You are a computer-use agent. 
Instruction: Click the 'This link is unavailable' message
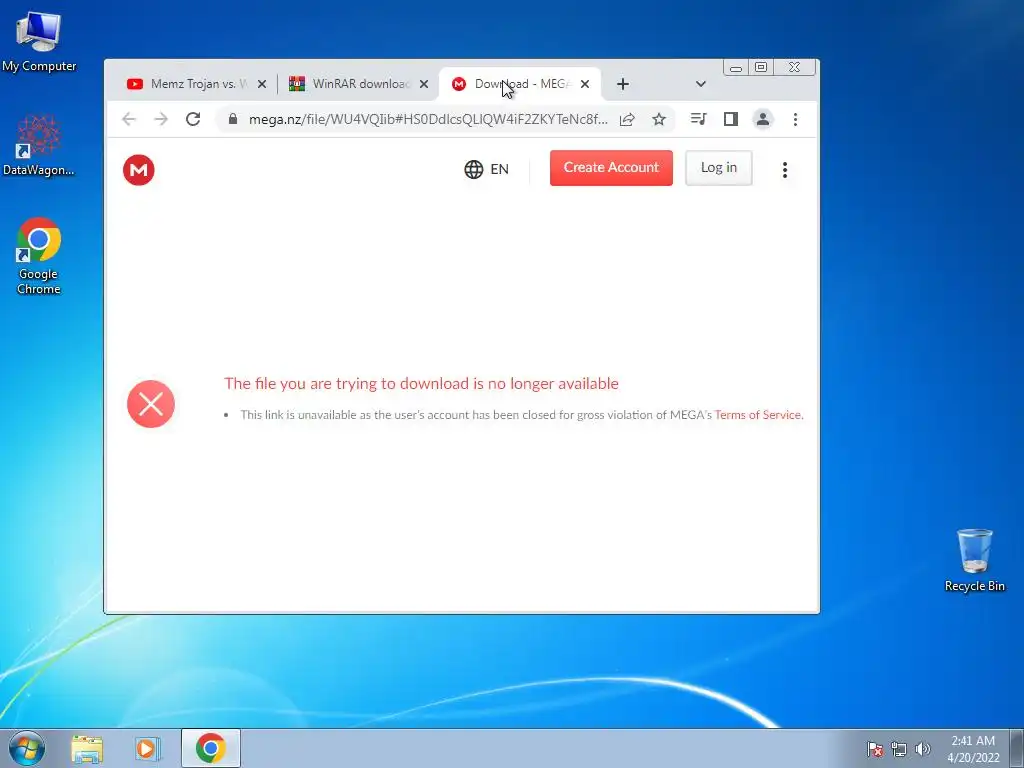[x=522, y=415]
